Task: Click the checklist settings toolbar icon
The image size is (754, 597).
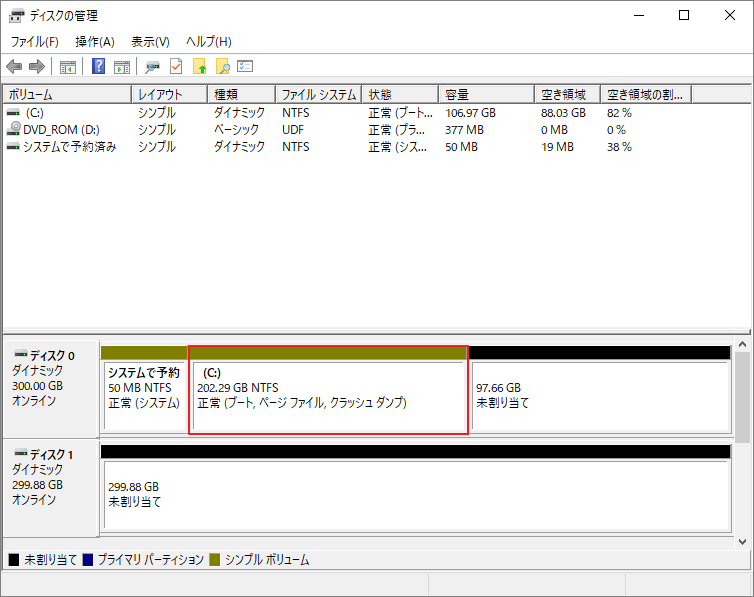Action: coord(245,66)
